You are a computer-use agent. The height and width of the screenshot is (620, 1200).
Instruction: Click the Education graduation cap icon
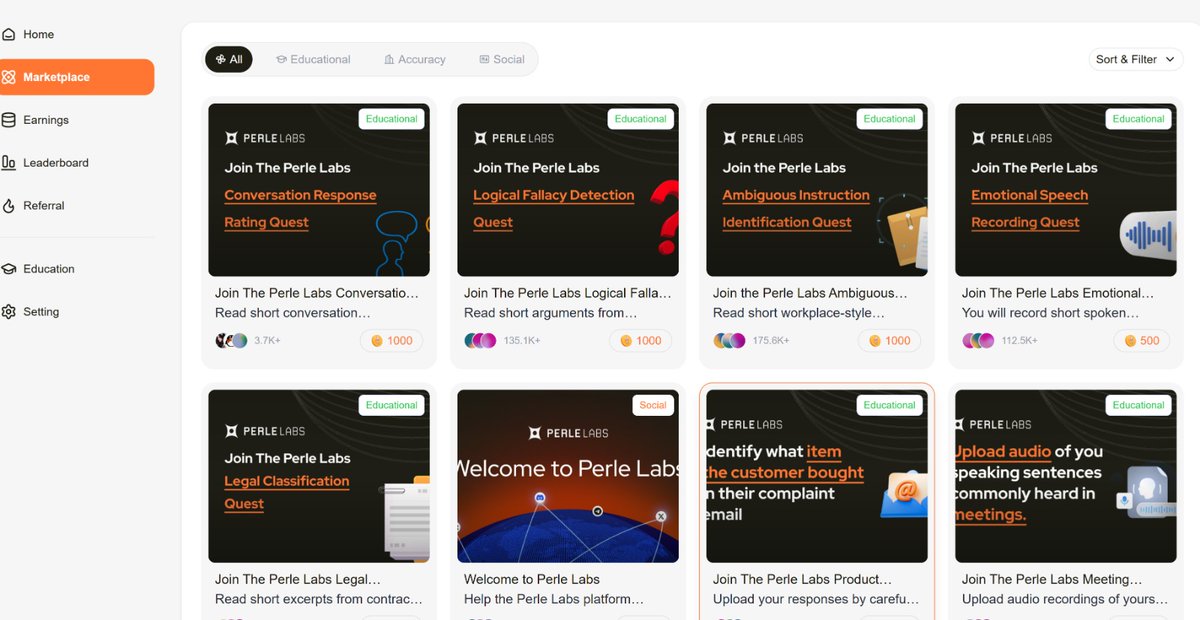pyautogui.click(x=8, y=269)
